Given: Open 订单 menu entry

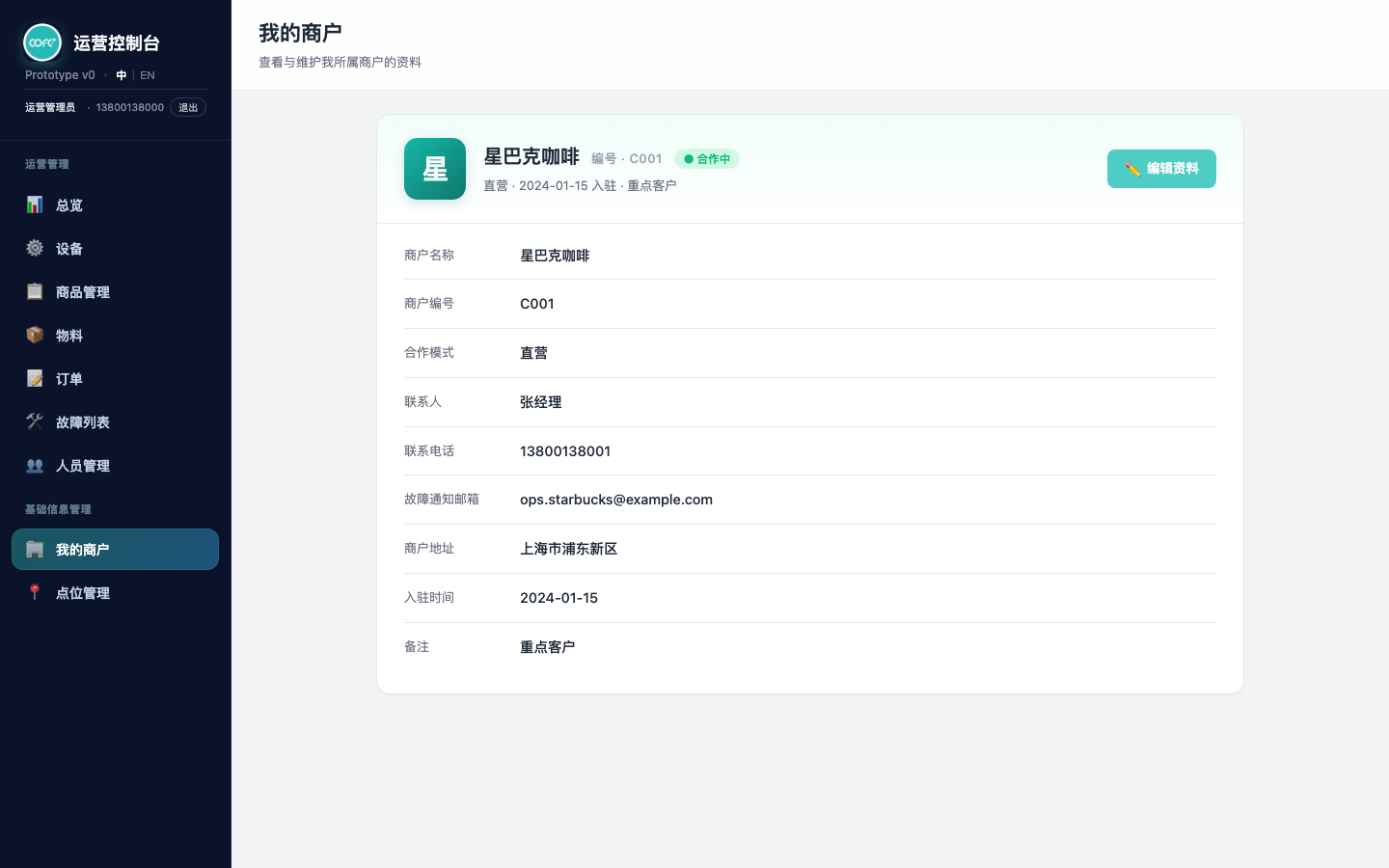Looking at the screenshot, I should point(115,378).
